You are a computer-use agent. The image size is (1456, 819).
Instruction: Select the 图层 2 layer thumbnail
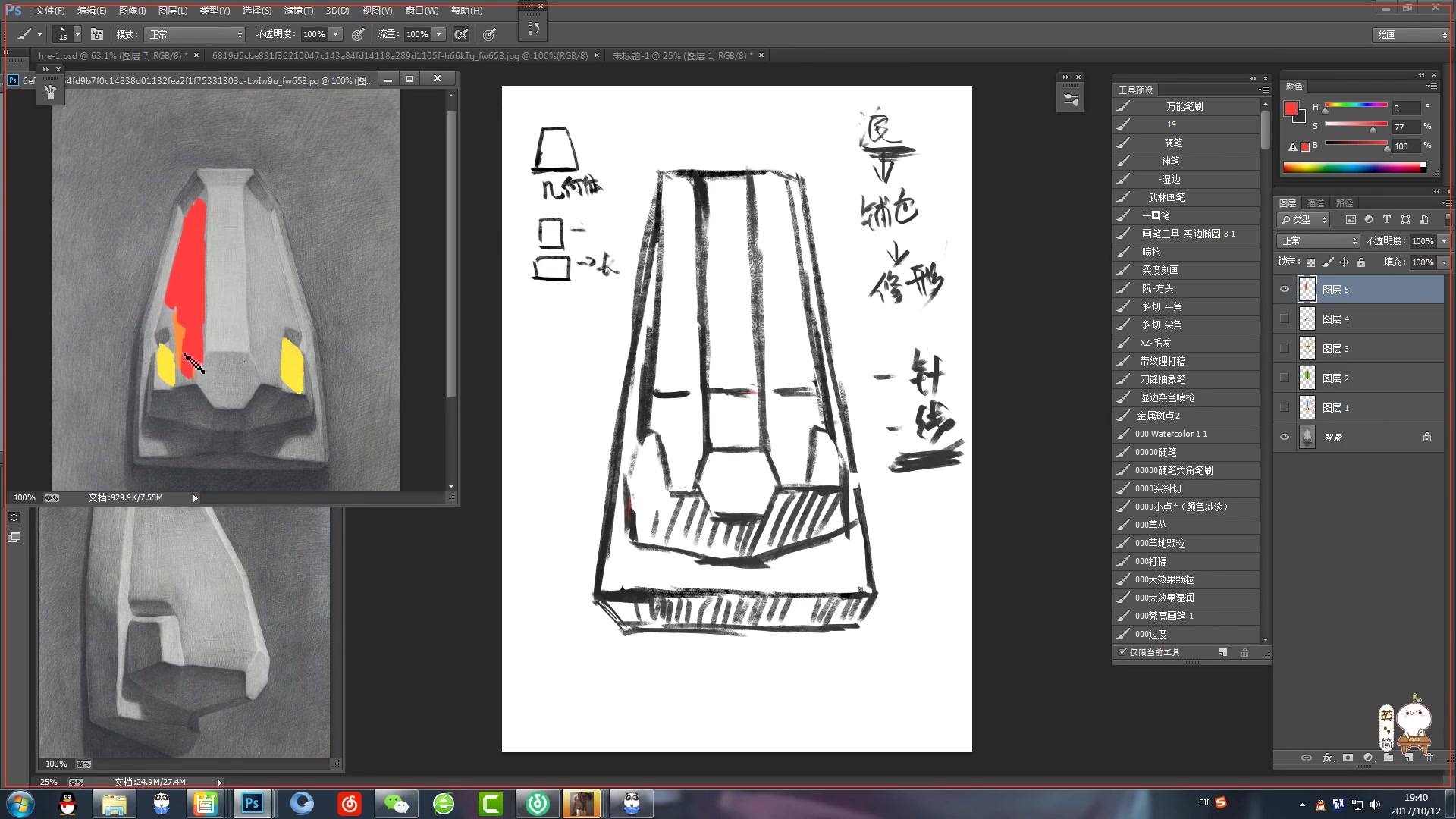pos(1307,378)
